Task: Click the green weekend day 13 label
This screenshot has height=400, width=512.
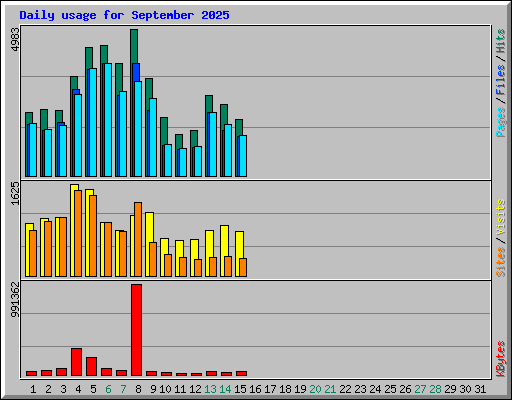Action: coord(210,389)
